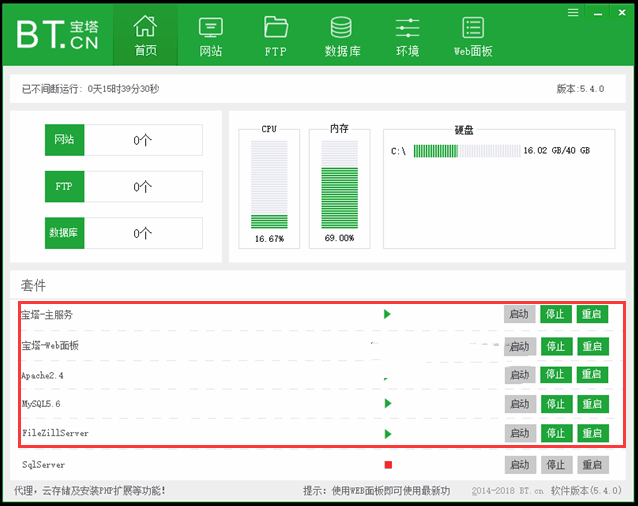Viewport: 638px width, 506px height.
Task: Restart the MySQL5.6 service
Action: [592, 404]
